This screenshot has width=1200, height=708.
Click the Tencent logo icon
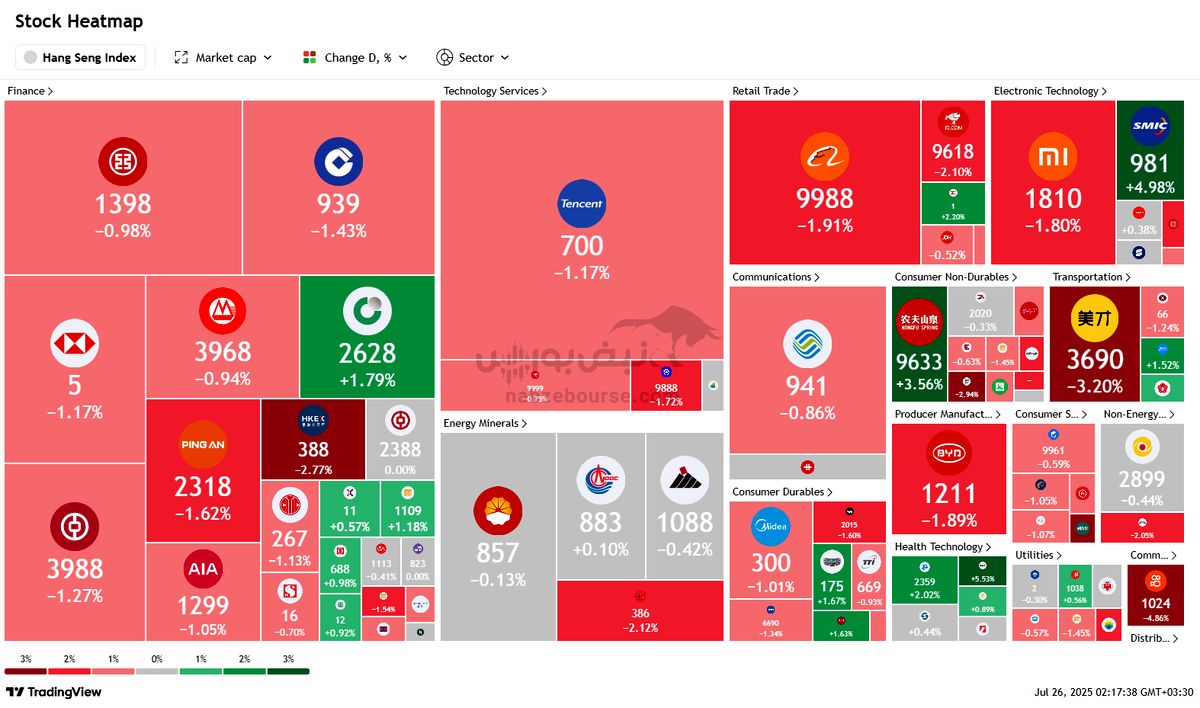pos(581,203)
